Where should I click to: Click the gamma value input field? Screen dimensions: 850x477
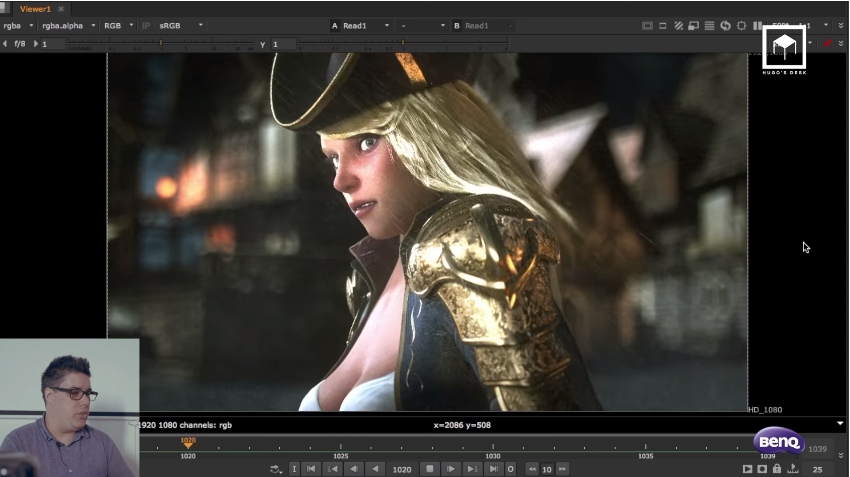pos(284,44)
